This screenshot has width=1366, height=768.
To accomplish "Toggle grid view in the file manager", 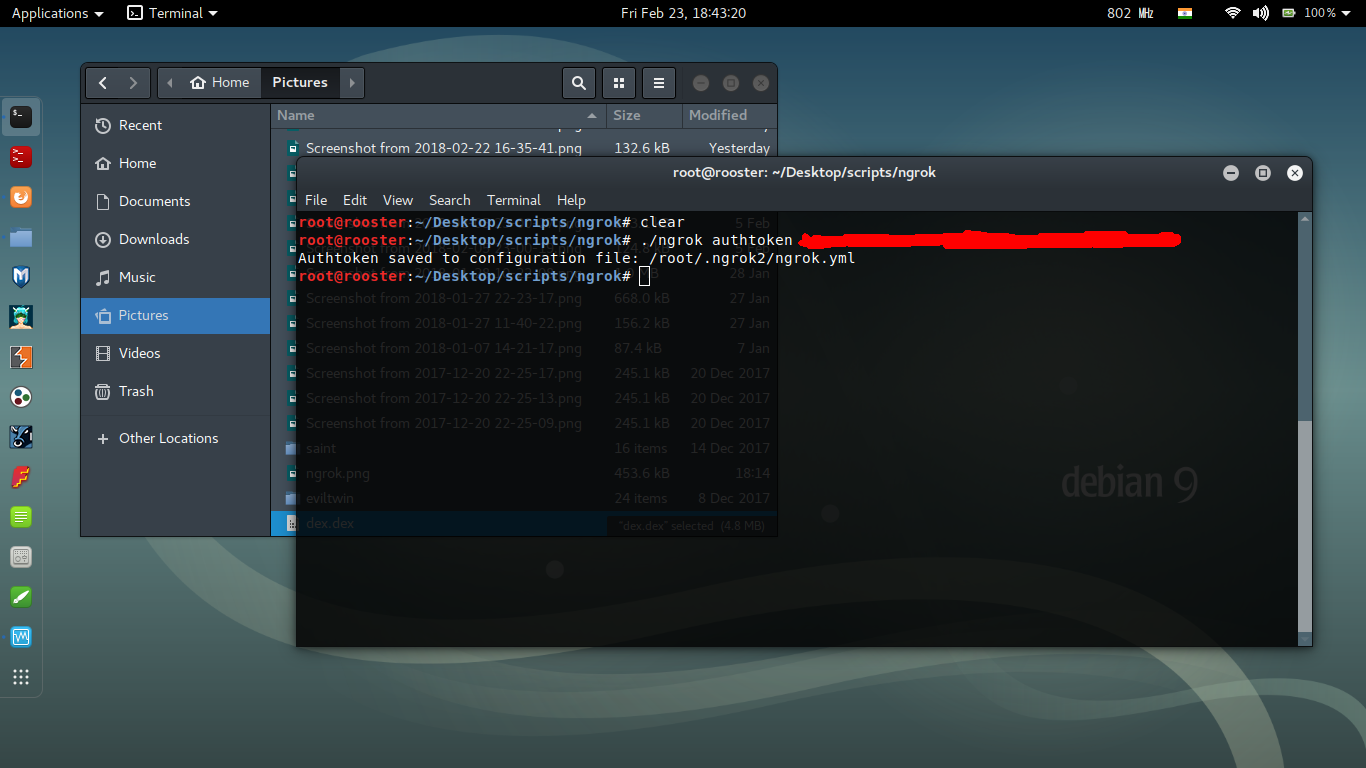I will 618,83.
